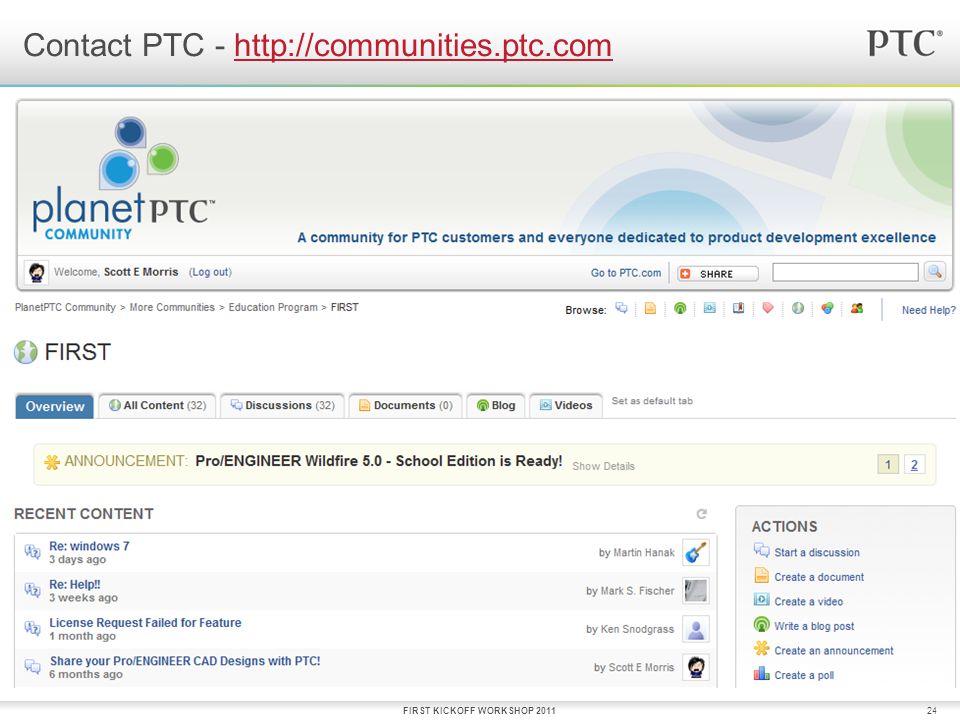Follow the Go to PTC.com link
The height and width of the screenshot is (720, 960).
click(x=626, y=273)
